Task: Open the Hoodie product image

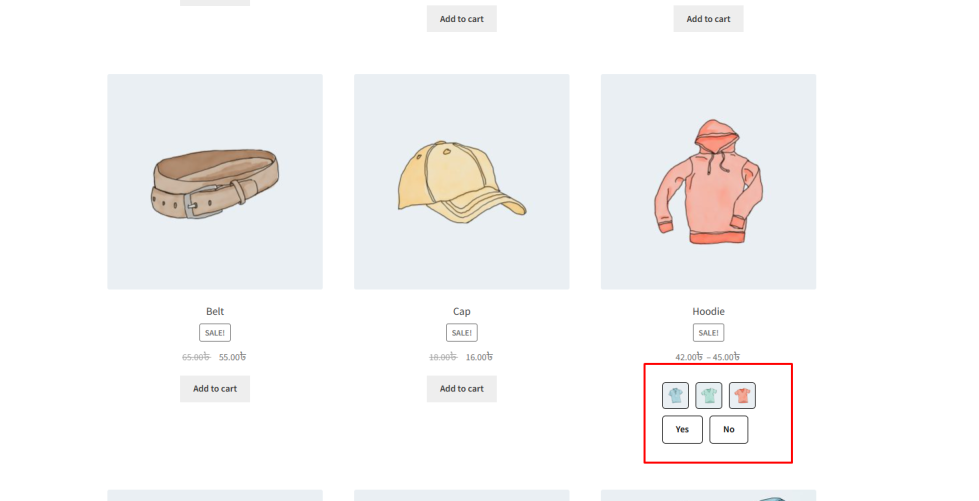Action: coord(708,182)
